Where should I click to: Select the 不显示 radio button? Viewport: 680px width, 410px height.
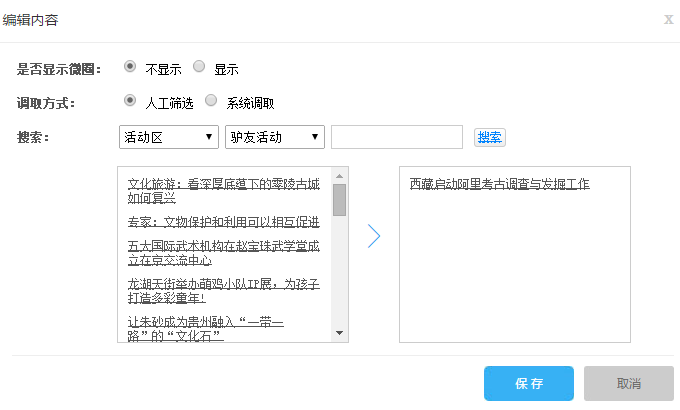[130, 66]
